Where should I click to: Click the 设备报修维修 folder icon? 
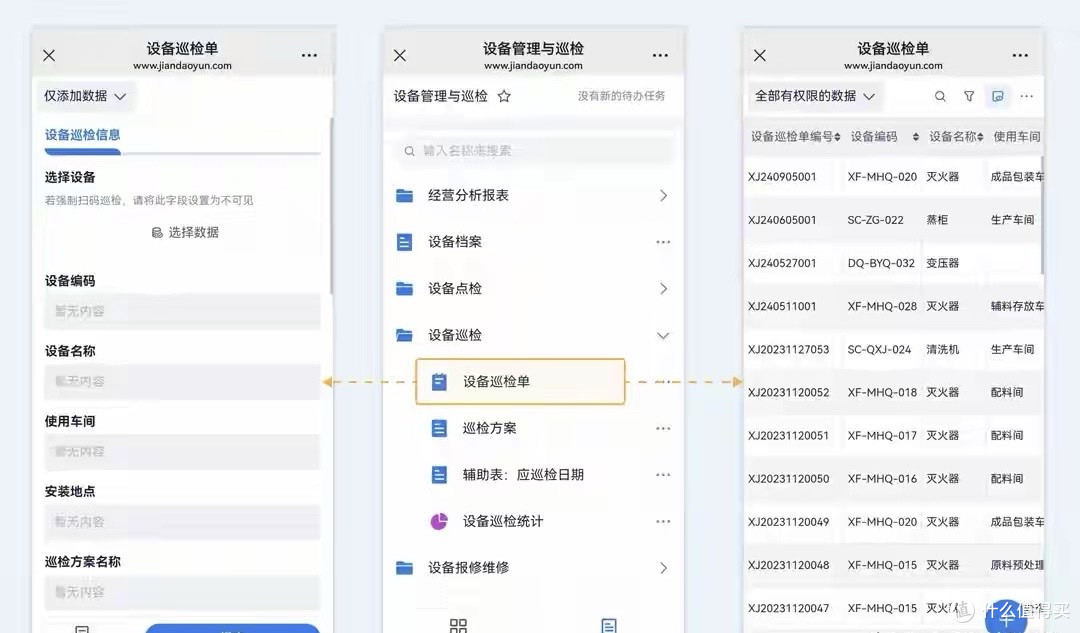coord(404,568)
